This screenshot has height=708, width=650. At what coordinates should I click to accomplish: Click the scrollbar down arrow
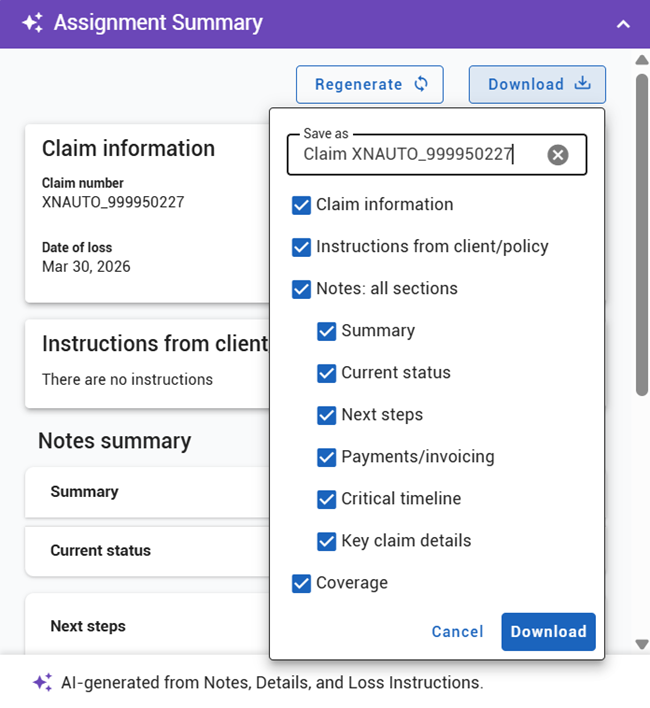(642, 644)
